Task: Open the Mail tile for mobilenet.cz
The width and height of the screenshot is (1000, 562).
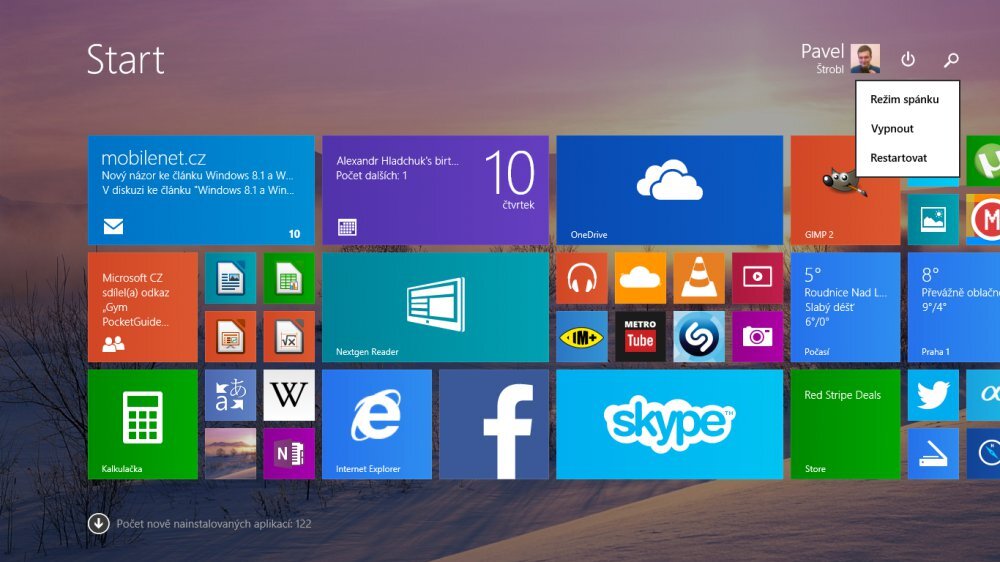Action: 201,190
